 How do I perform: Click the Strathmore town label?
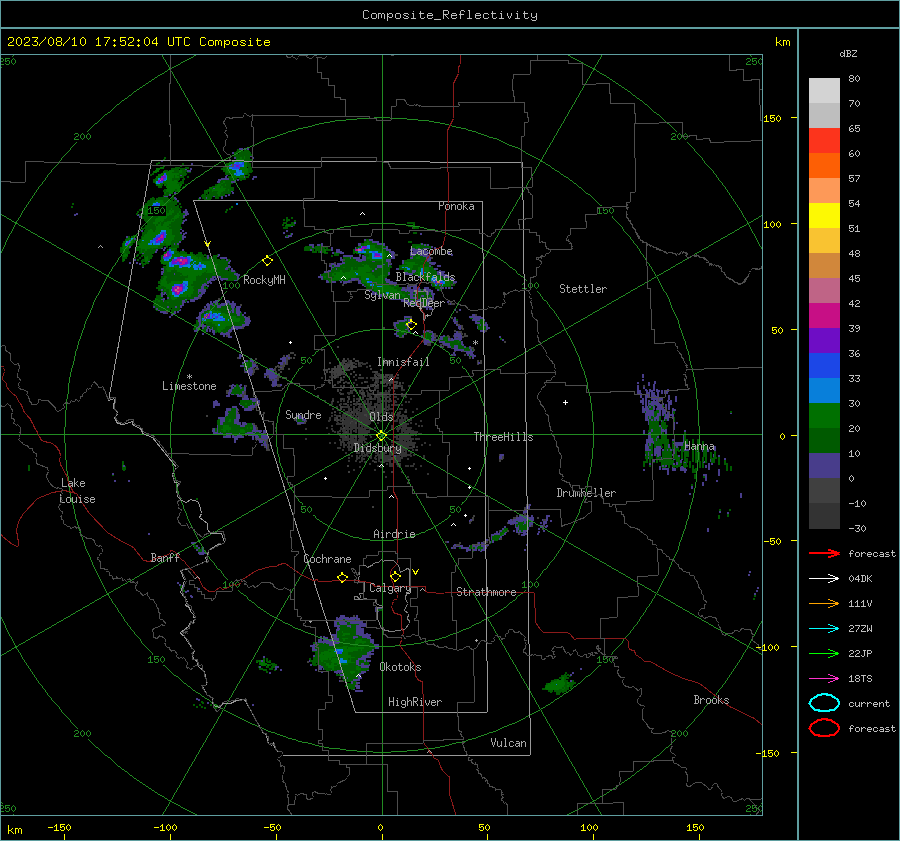[486, 592]
